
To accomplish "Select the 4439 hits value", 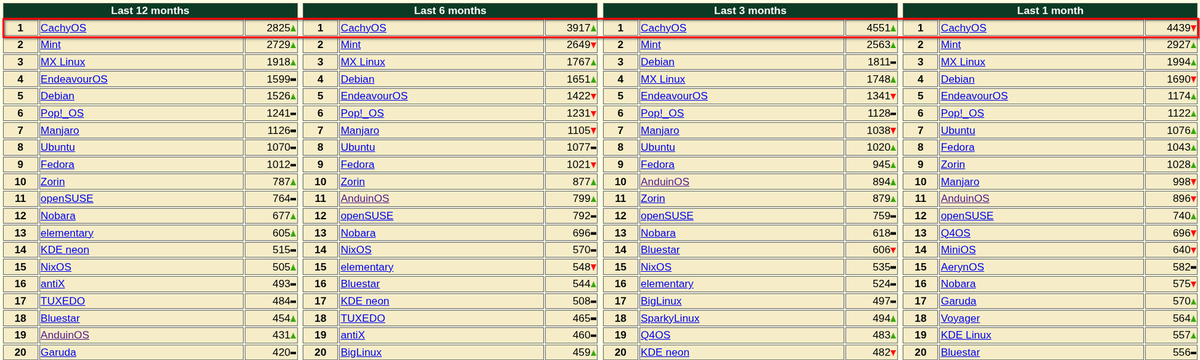I will click(1178, 28).
